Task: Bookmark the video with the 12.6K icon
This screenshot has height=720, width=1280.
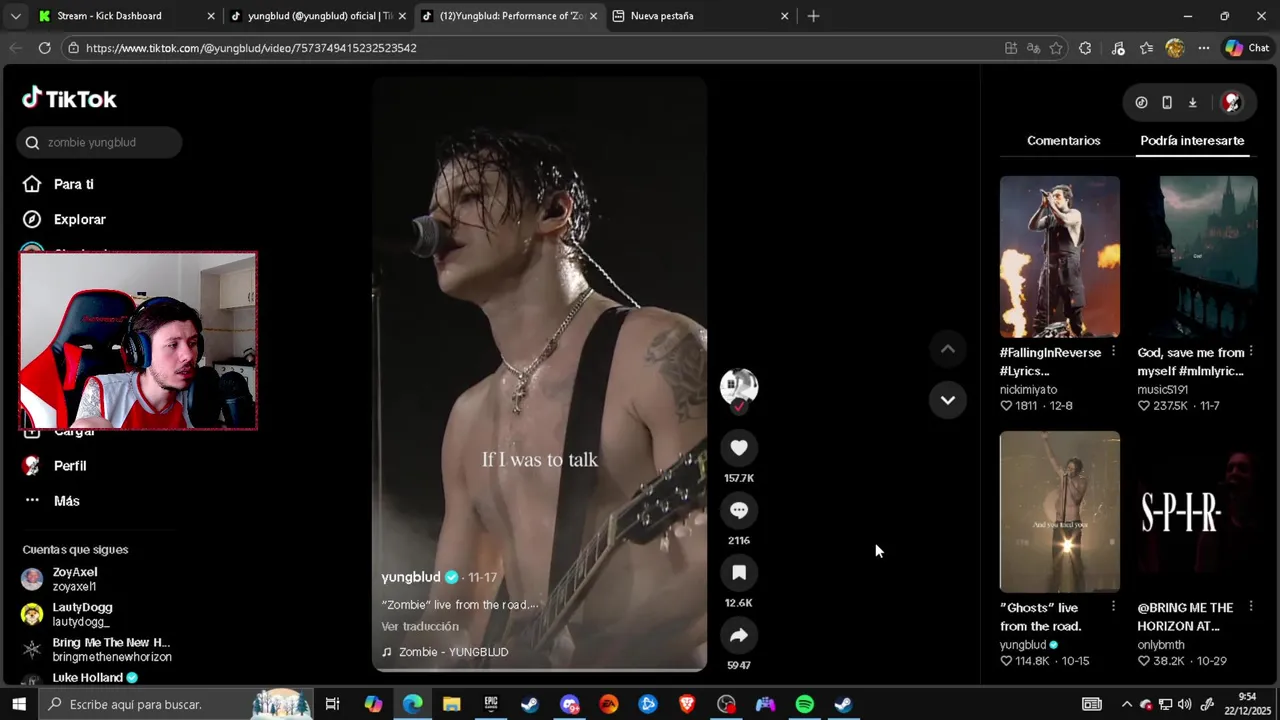Action: [739, 573]
